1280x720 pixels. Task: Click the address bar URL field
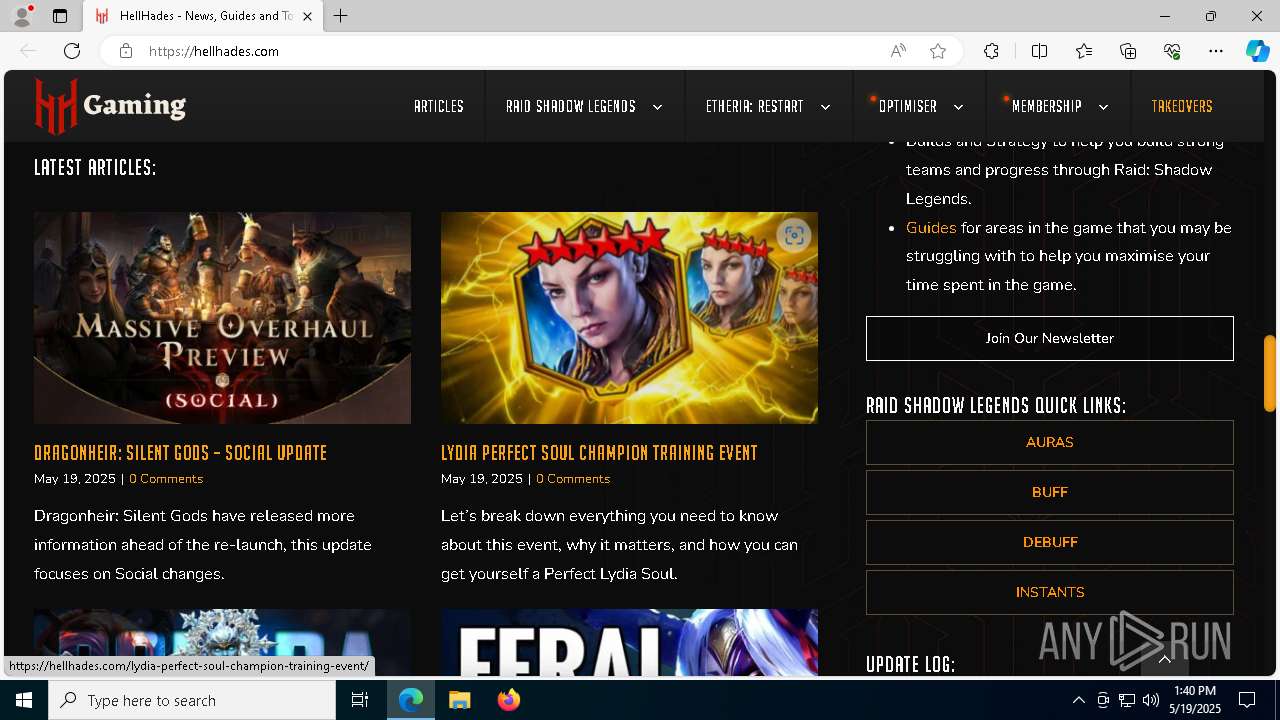click(510, 51)
